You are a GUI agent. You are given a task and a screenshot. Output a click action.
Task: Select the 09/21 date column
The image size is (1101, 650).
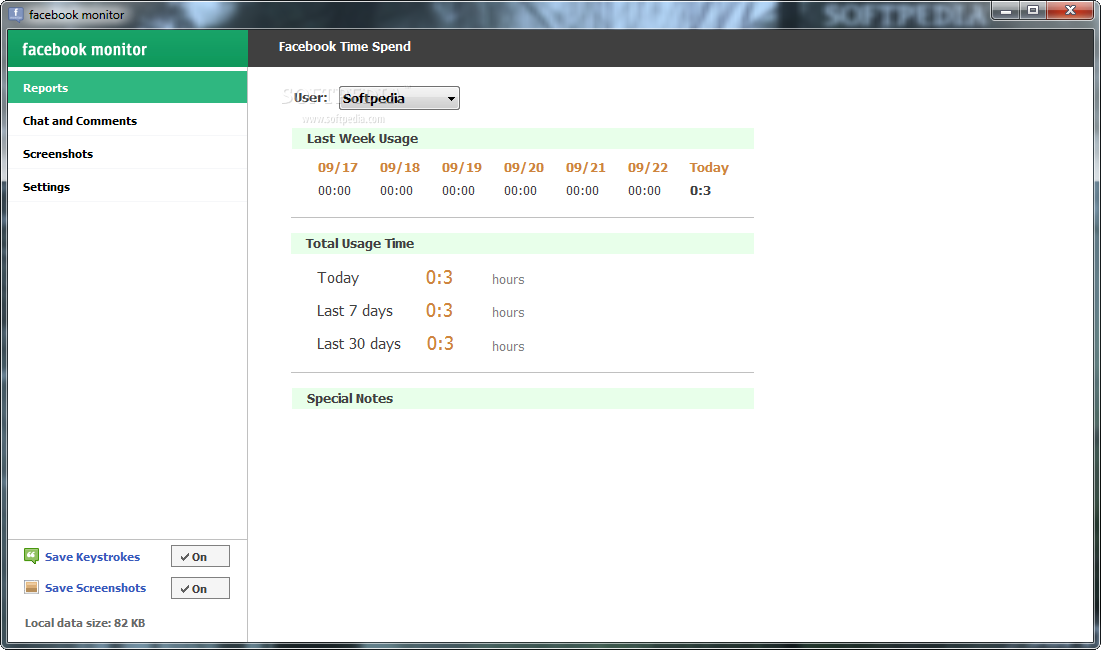pos(586,168)
